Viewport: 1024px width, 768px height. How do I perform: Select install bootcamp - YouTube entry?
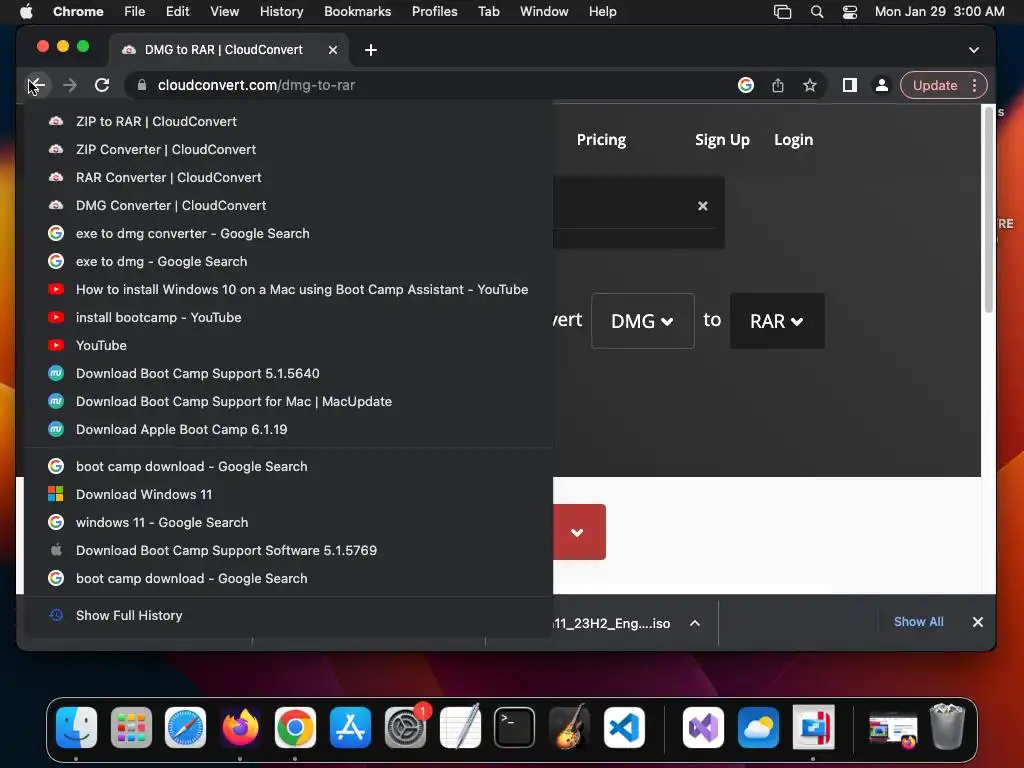pos(288,318)
